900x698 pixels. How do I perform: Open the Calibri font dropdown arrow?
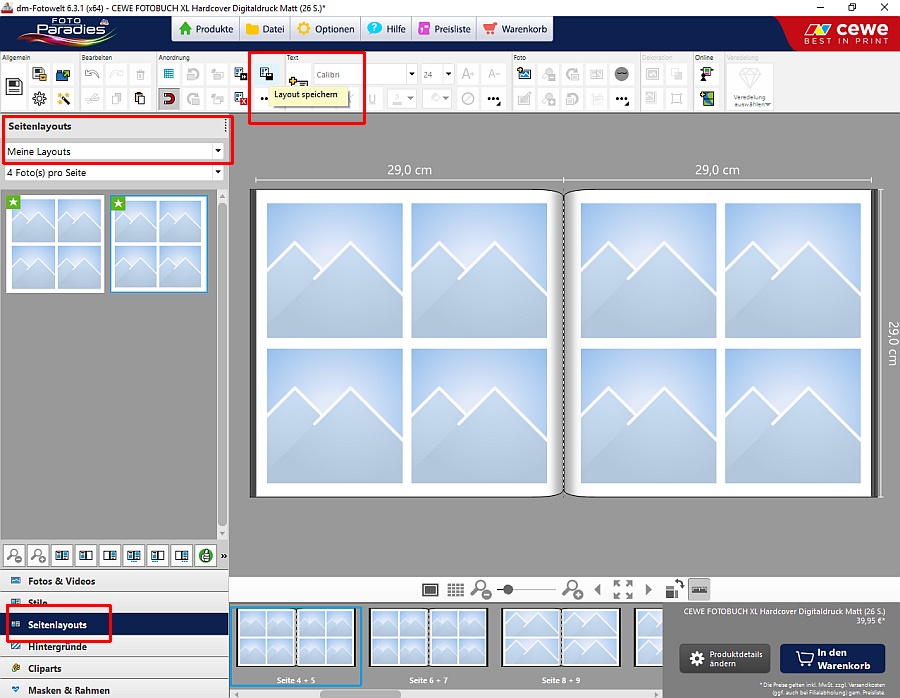pyautogui.click(x=412, y=74)
